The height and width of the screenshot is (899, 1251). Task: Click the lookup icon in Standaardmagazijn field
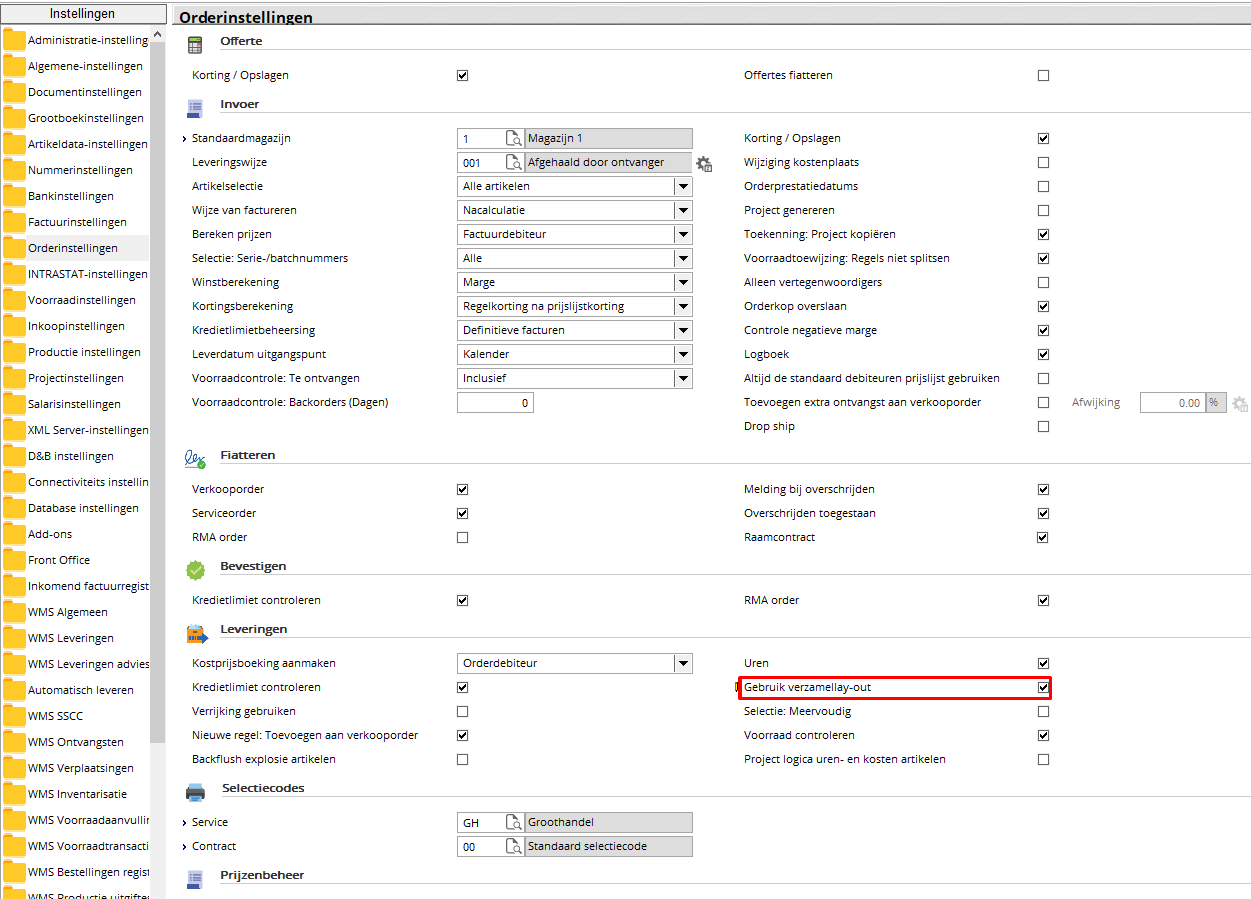coord(513,139)
